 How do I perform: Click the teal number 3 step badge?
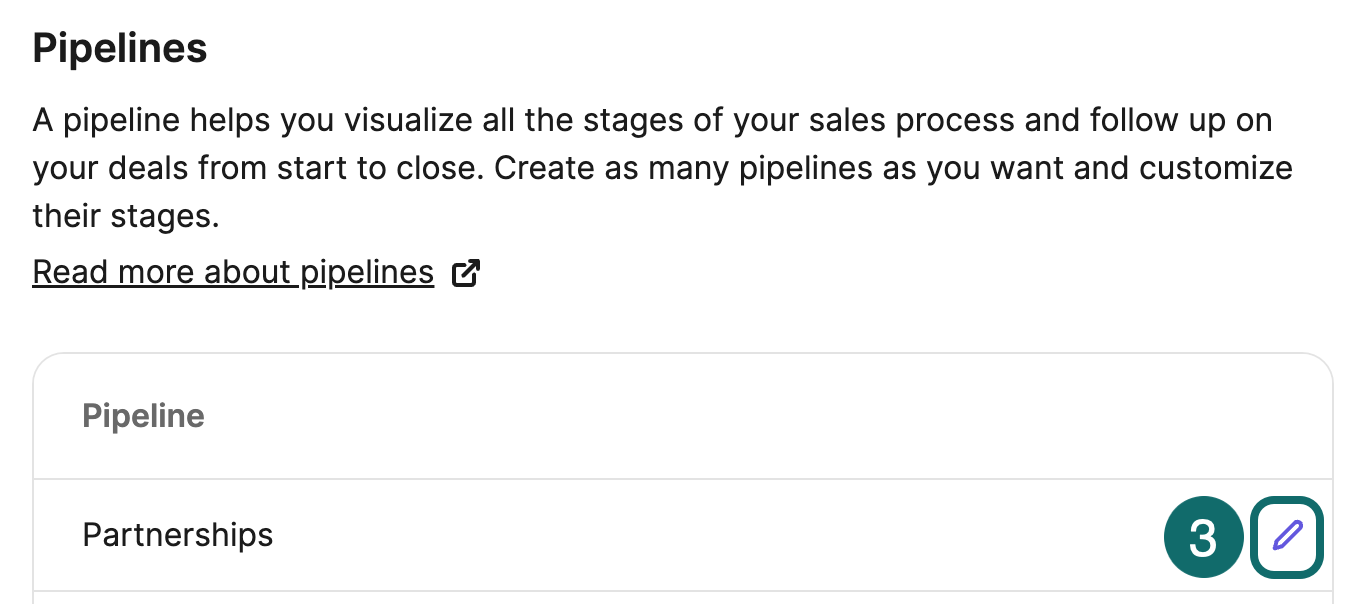[1203, 538]
